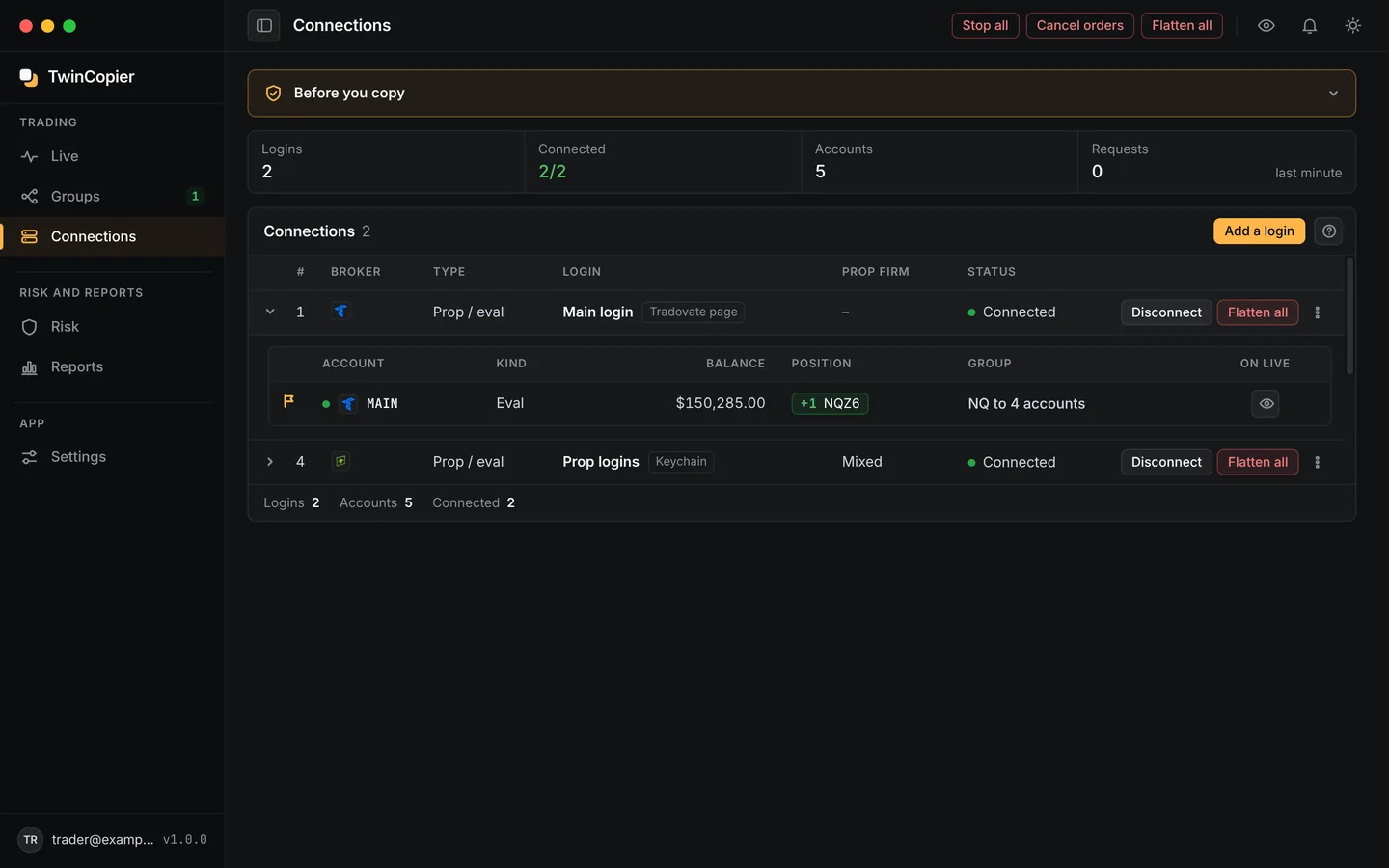Click the trader@examp... account email
This screenshot has width=1389, height=868.
[102, 840]
